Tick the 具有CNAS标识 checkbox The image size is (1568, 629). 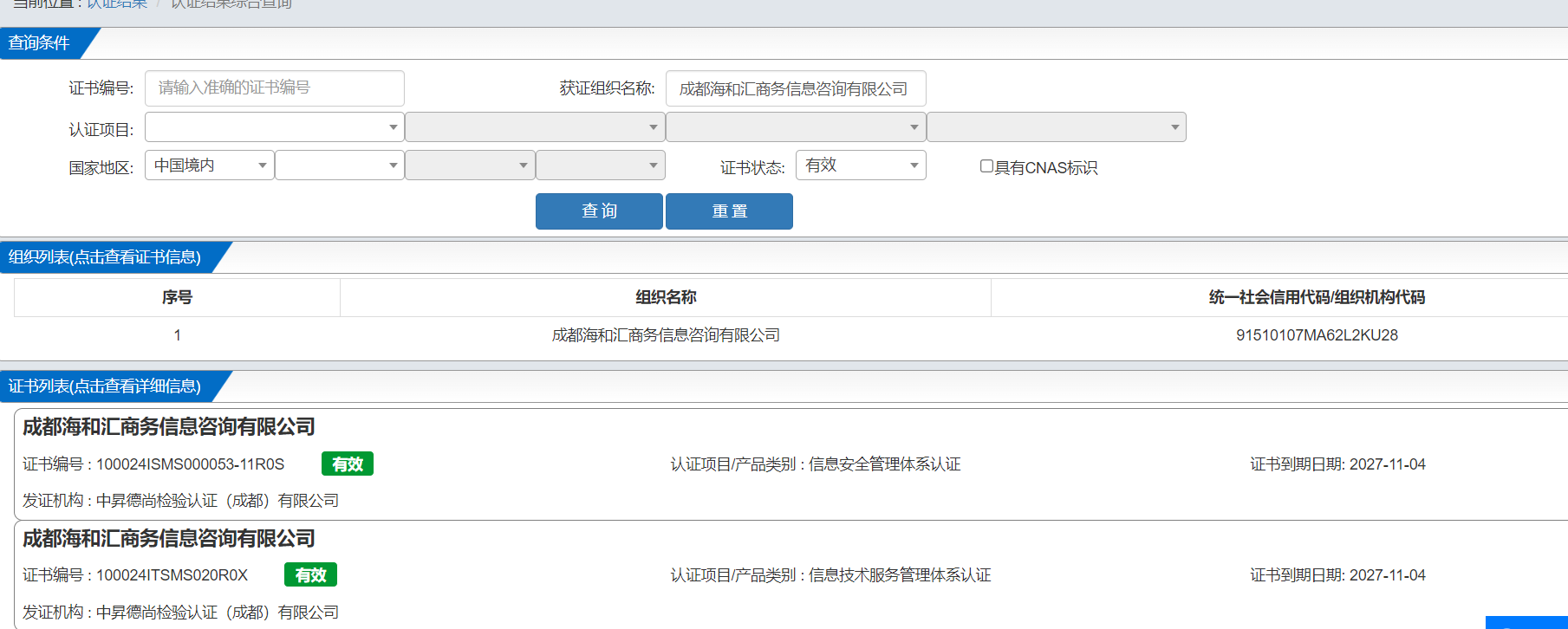(986, 166)
